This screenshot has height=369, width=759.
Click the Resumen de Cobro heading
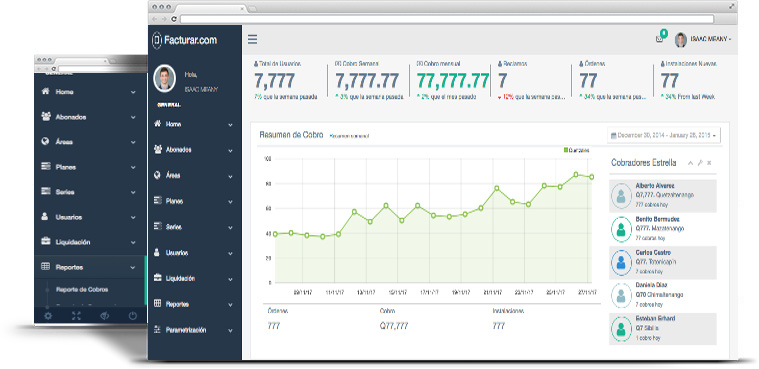tap(291, 135)
